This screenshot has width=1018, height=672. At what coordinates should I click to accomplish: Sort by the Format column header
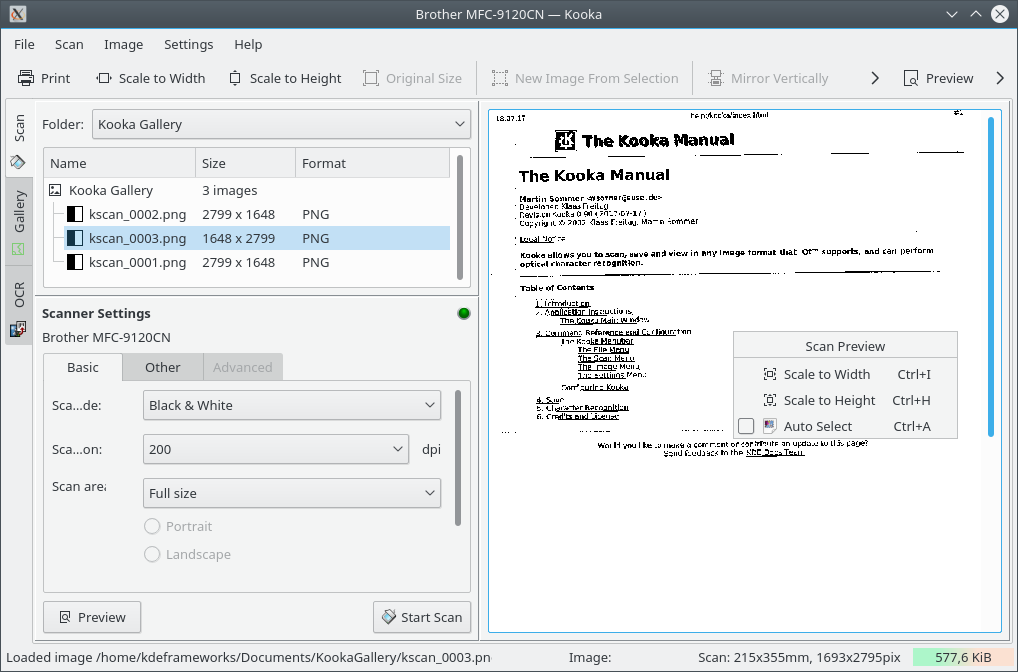tap(373, 163)
